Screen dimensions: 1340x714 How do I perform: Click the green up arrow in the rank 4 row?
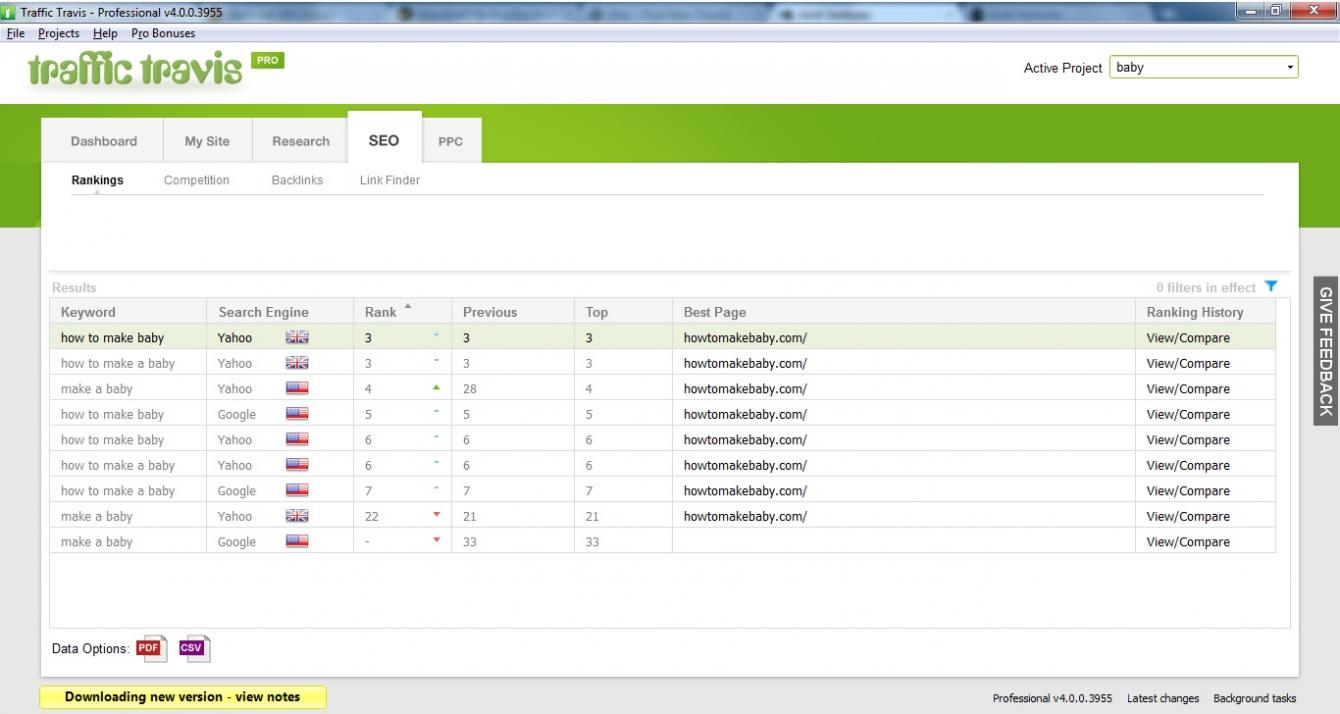[x=436, y=388]
